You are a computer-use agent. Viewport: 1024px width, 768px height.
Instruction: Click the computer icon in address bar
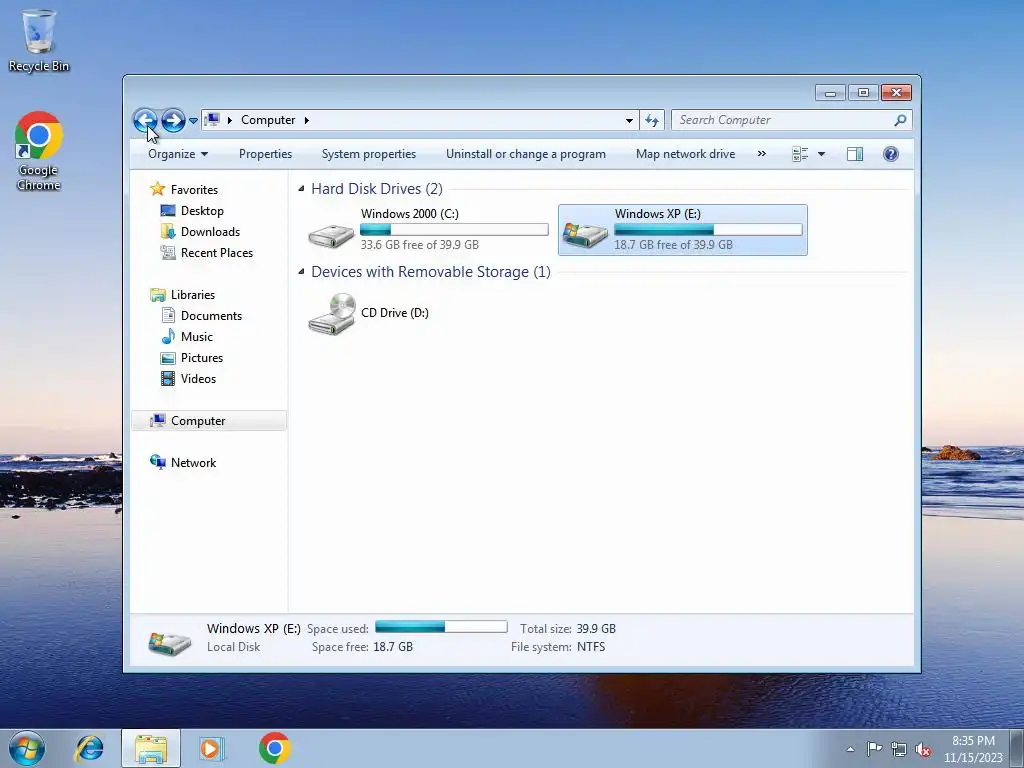tap(212, 120)
